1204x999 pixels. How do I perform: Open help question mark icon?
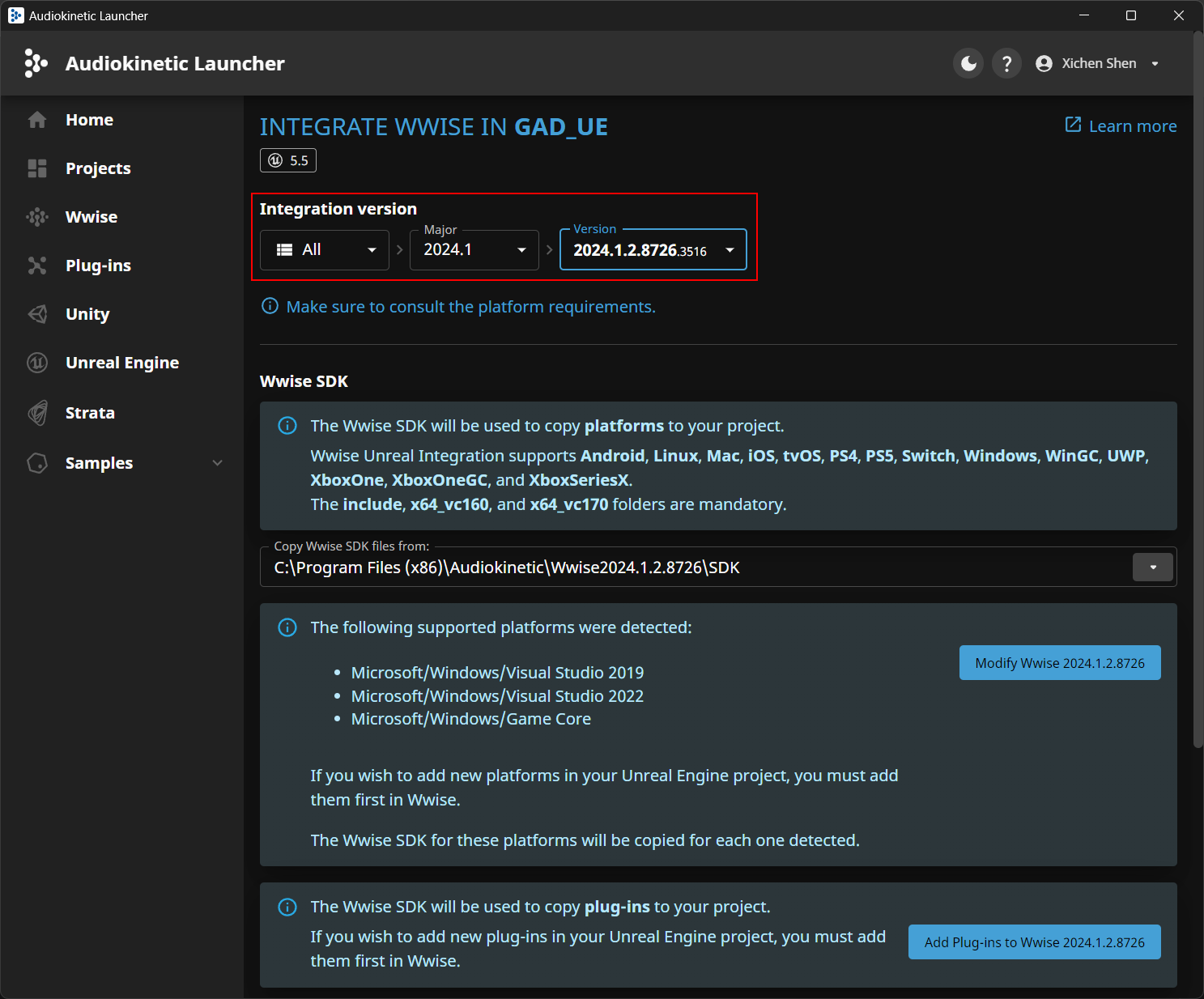[1006, 63]
